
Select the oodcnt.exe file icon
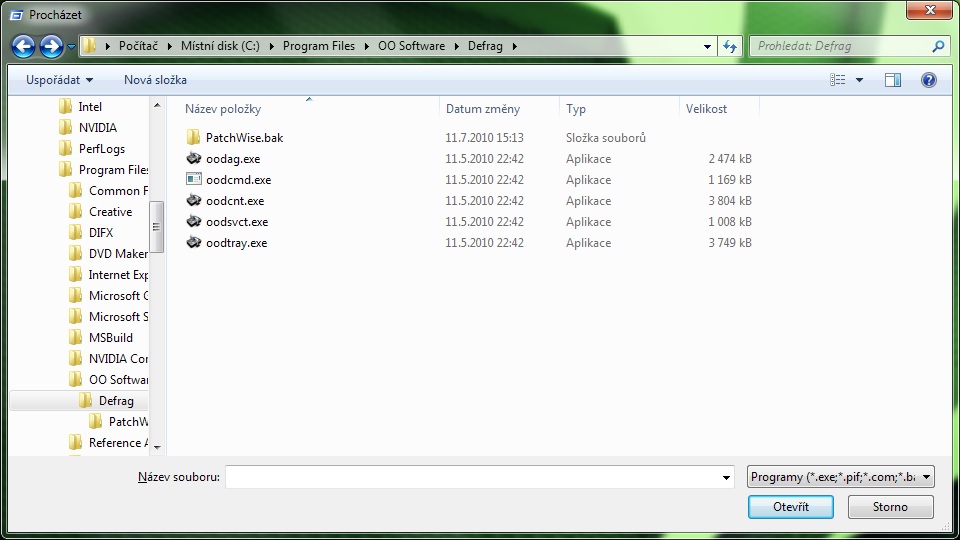[x=193, y=200]
